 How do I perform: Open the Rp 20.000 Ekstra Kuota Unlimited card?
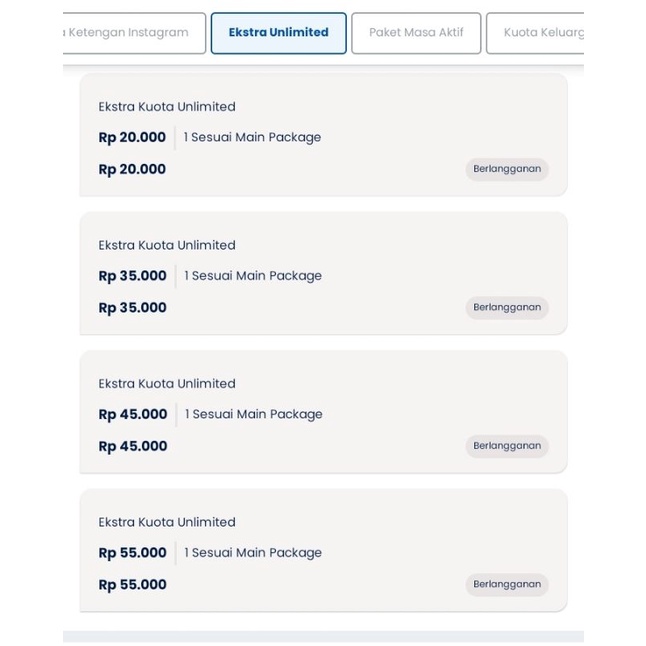tap(323, 135)
